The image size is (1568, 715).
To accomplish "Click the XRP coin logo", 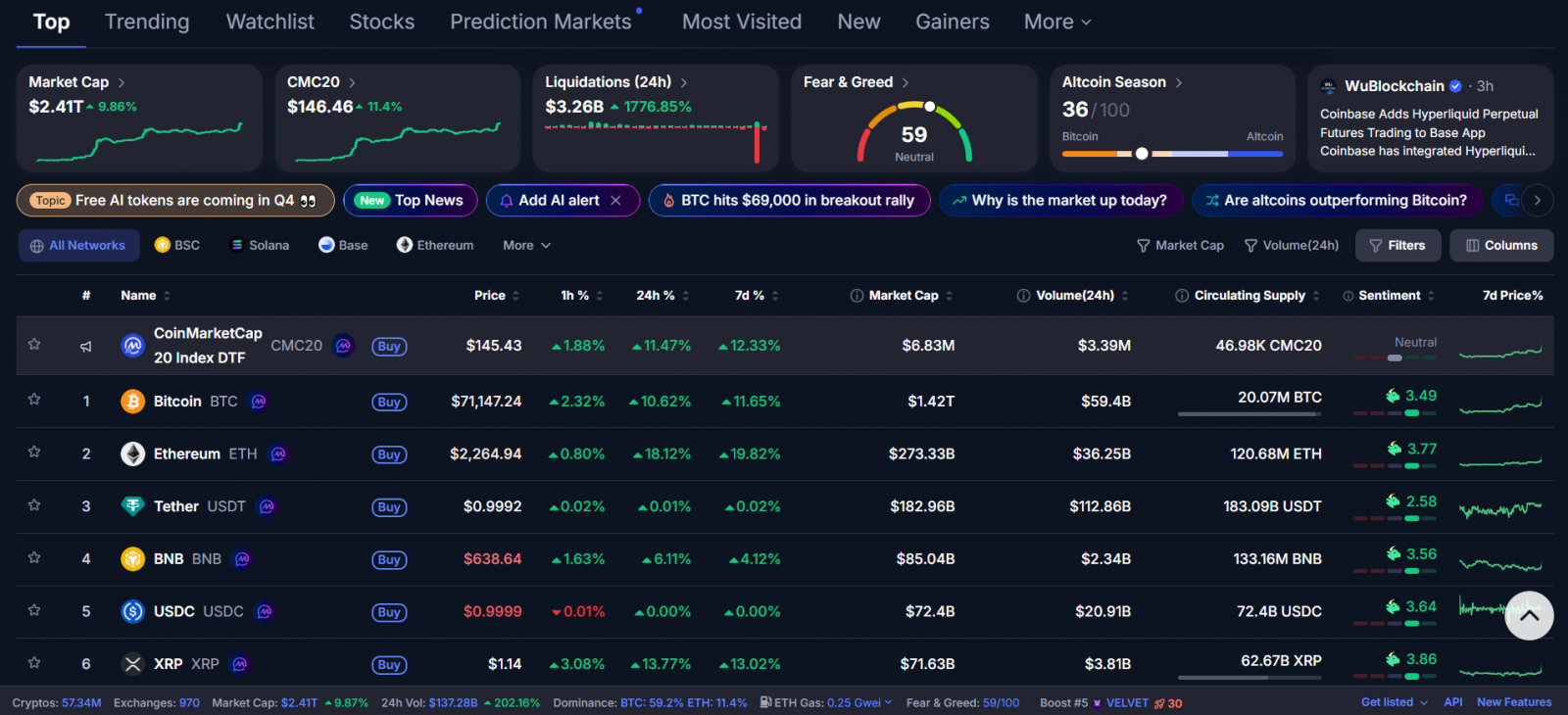I will tap(132, 664).
